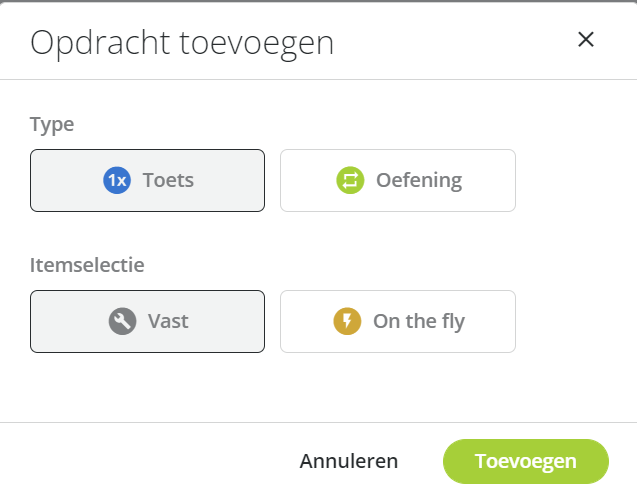This screenshot has height=495, width=637.
Task: Close the Opdracht toevoegen dialog
Action: tap(586, 39)
